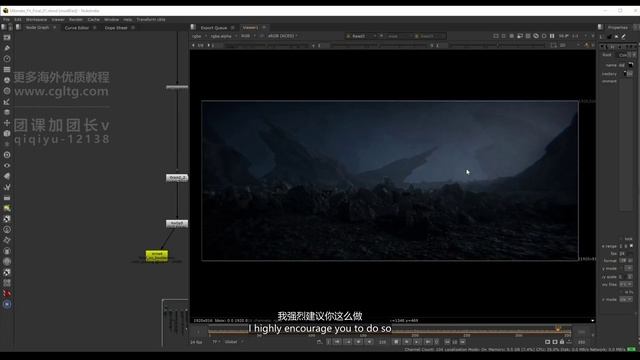Click the Properties panel pencil icon
Viewport: 640px width, 360px height.
(x=624, y=37)
